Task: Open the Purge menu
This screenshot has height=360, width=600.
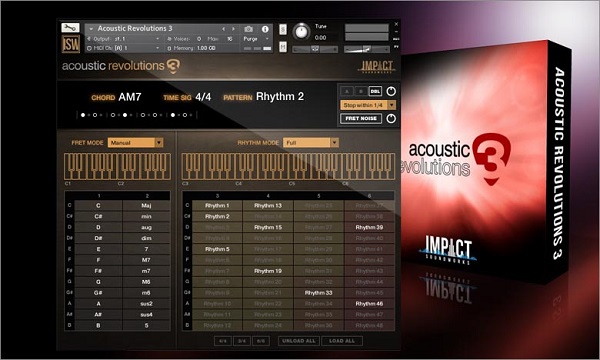Action: pos(256,39)
